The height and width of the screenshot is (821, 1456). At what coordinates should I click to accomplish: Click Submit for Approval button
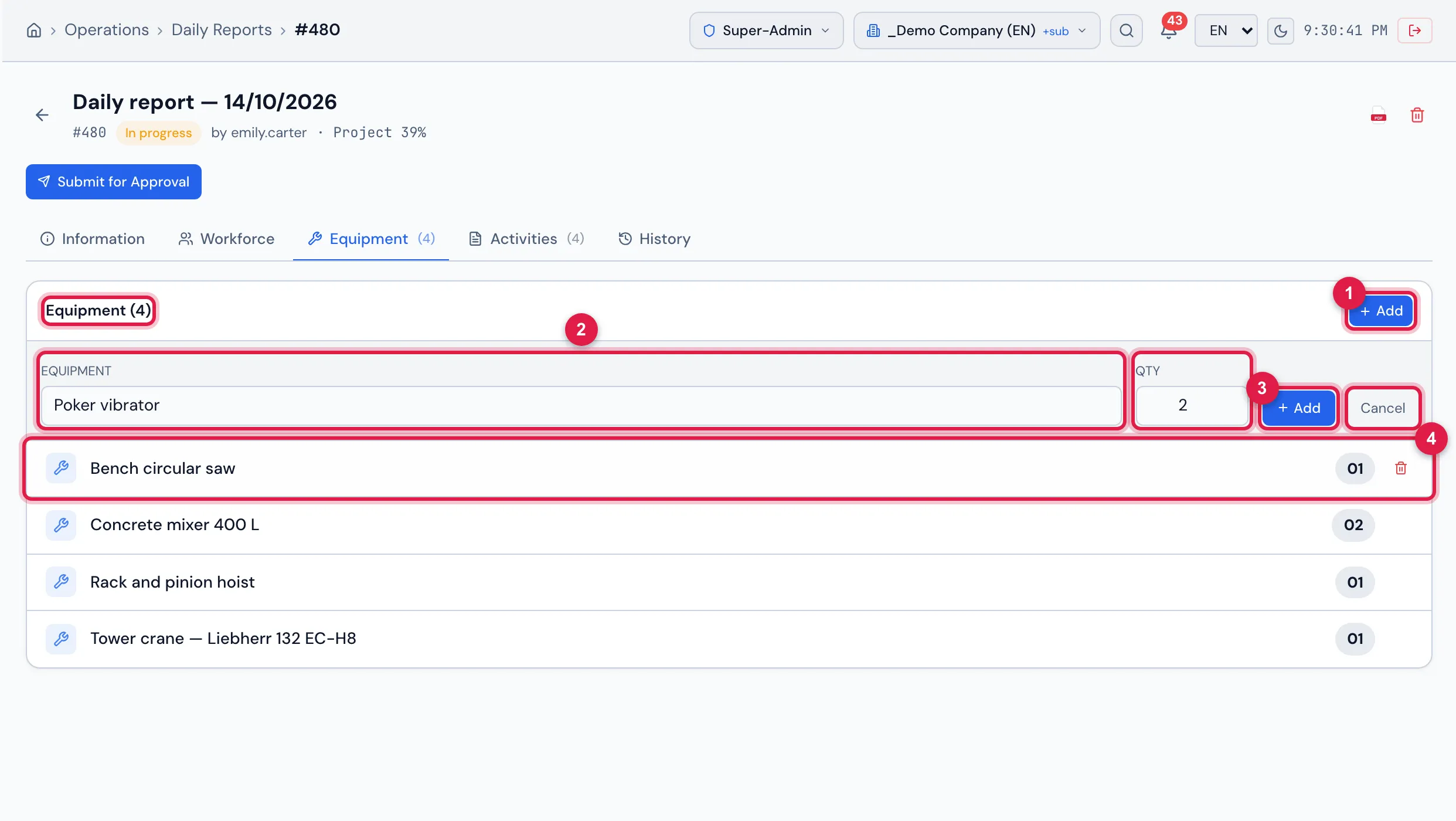(114, 182)
